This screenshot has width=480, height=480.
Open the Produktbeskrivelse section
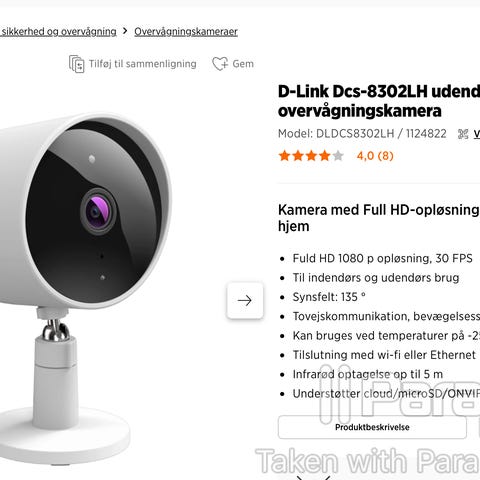(372, 427)
